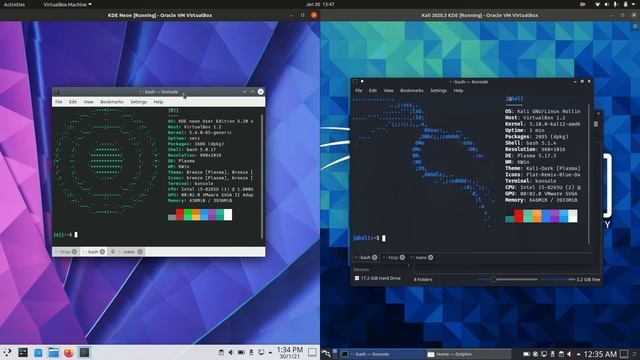This screenshot has width=640, height=360.
Task: Close the nano tab in Neon Konsole
Action: [x=140, y=252]
